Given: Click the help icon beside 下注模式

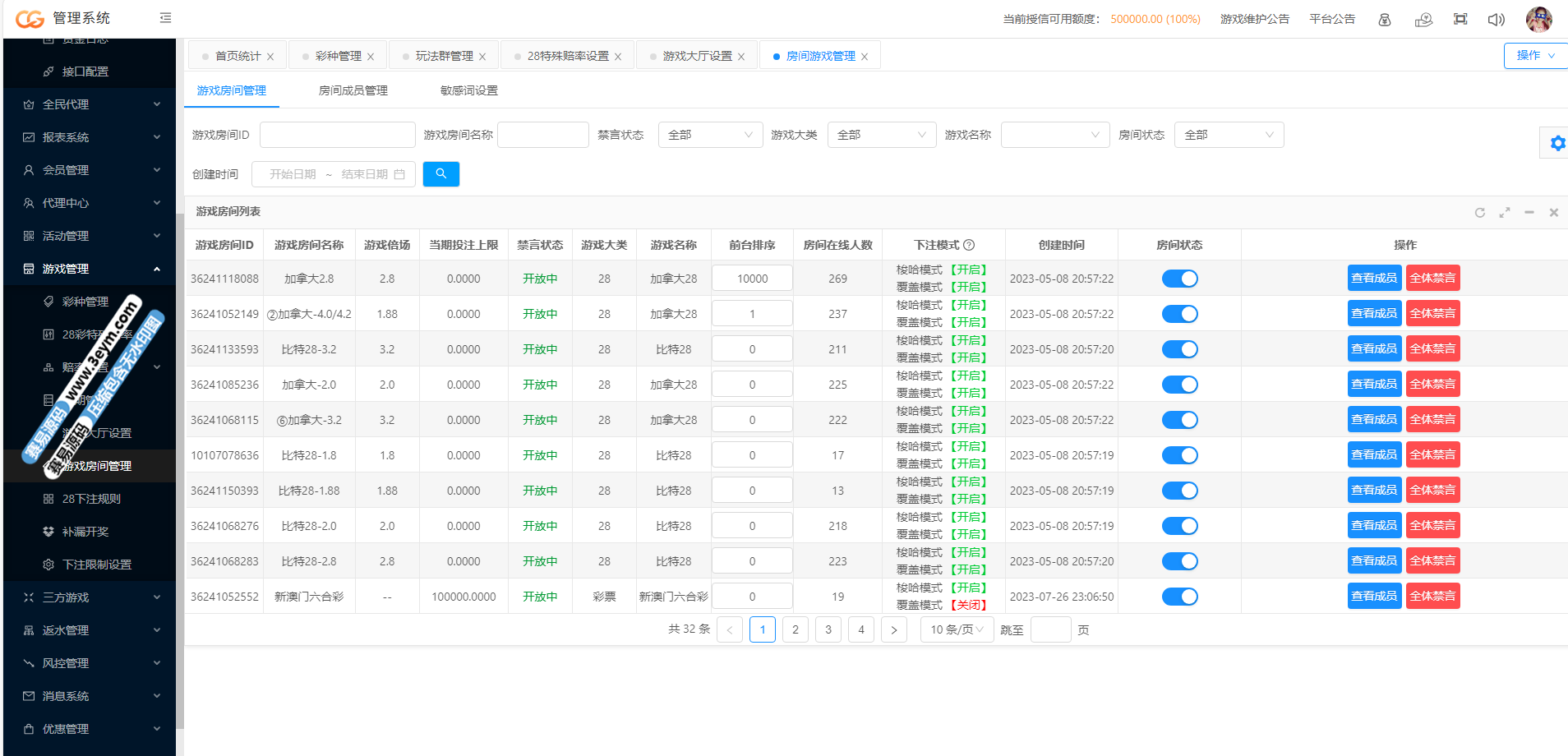Looking at the screenshot, I should pos(969,245).
